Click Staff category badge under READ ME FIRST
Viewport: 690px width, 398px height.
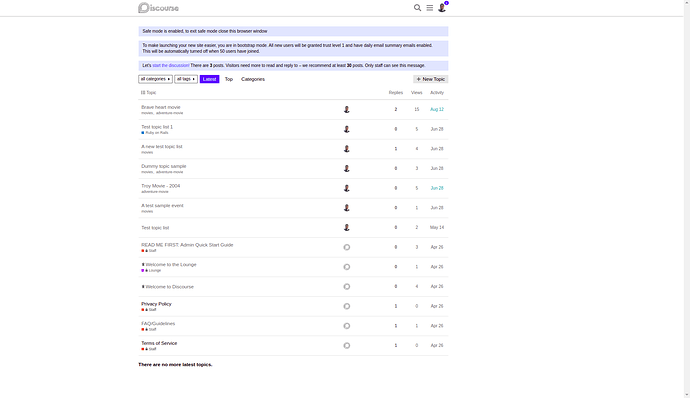(x=149, y=251)
